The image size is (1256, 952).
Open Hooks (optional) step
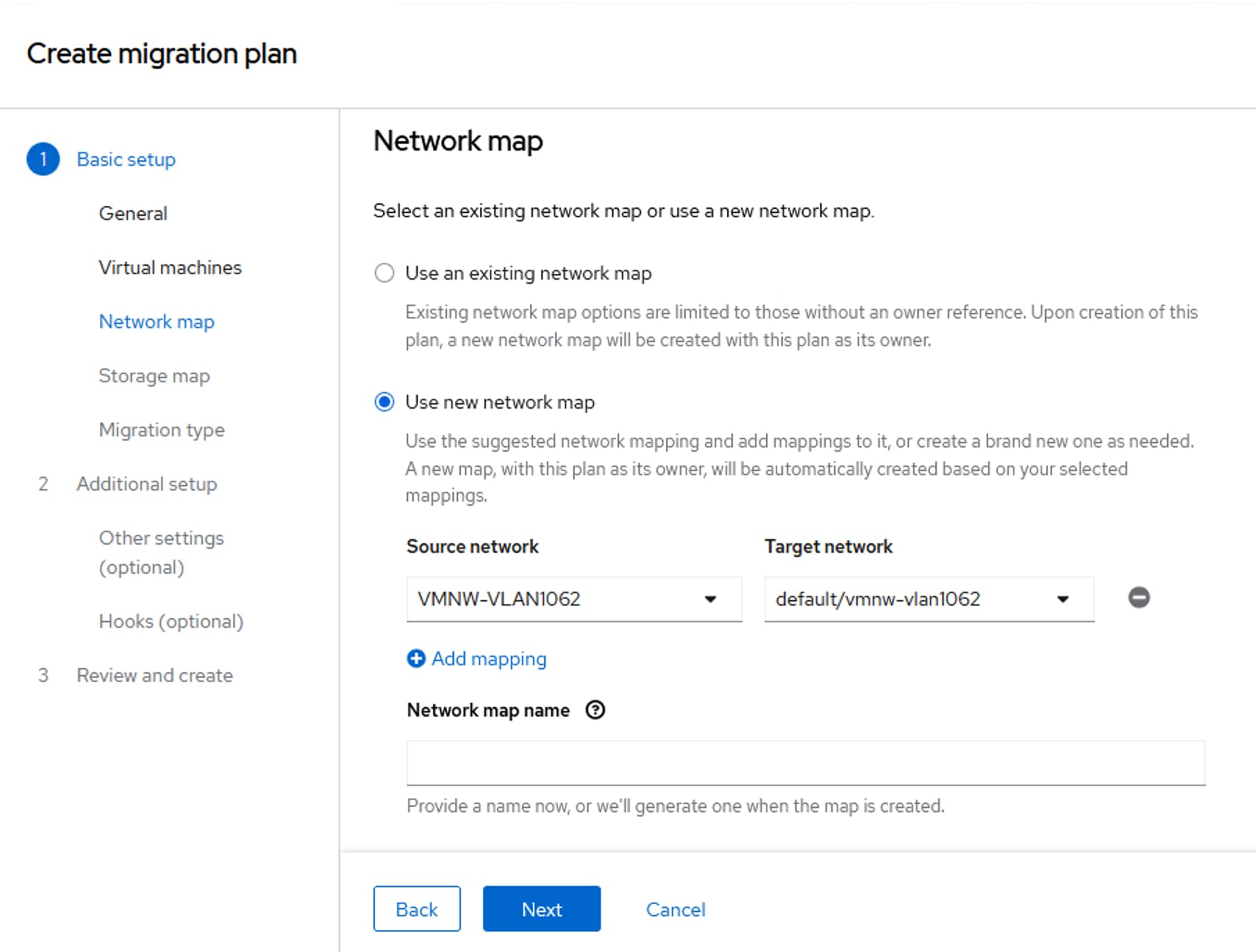[171, 621]
